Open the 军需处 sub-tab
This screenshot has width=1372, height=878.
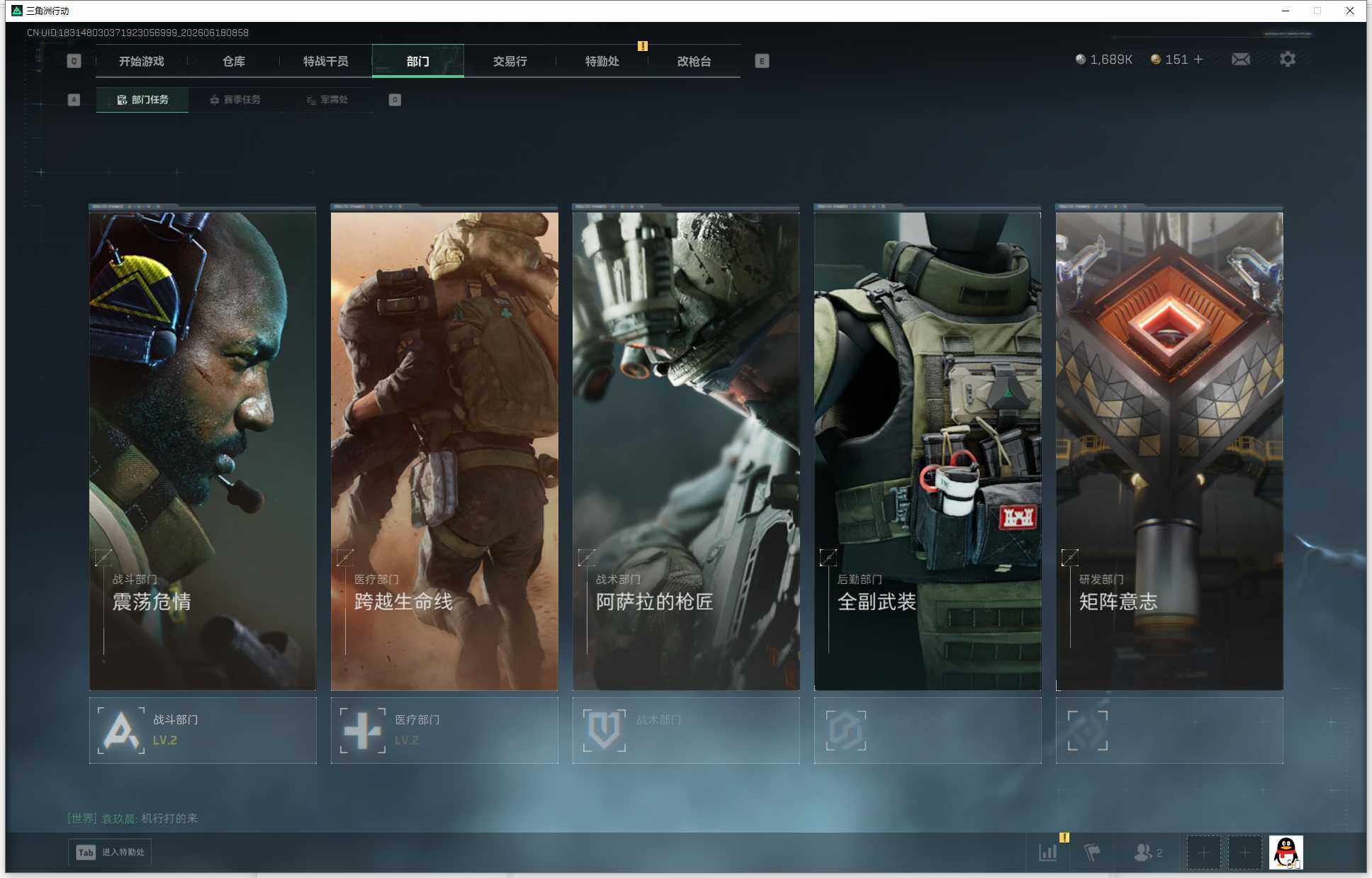[327, 100]
